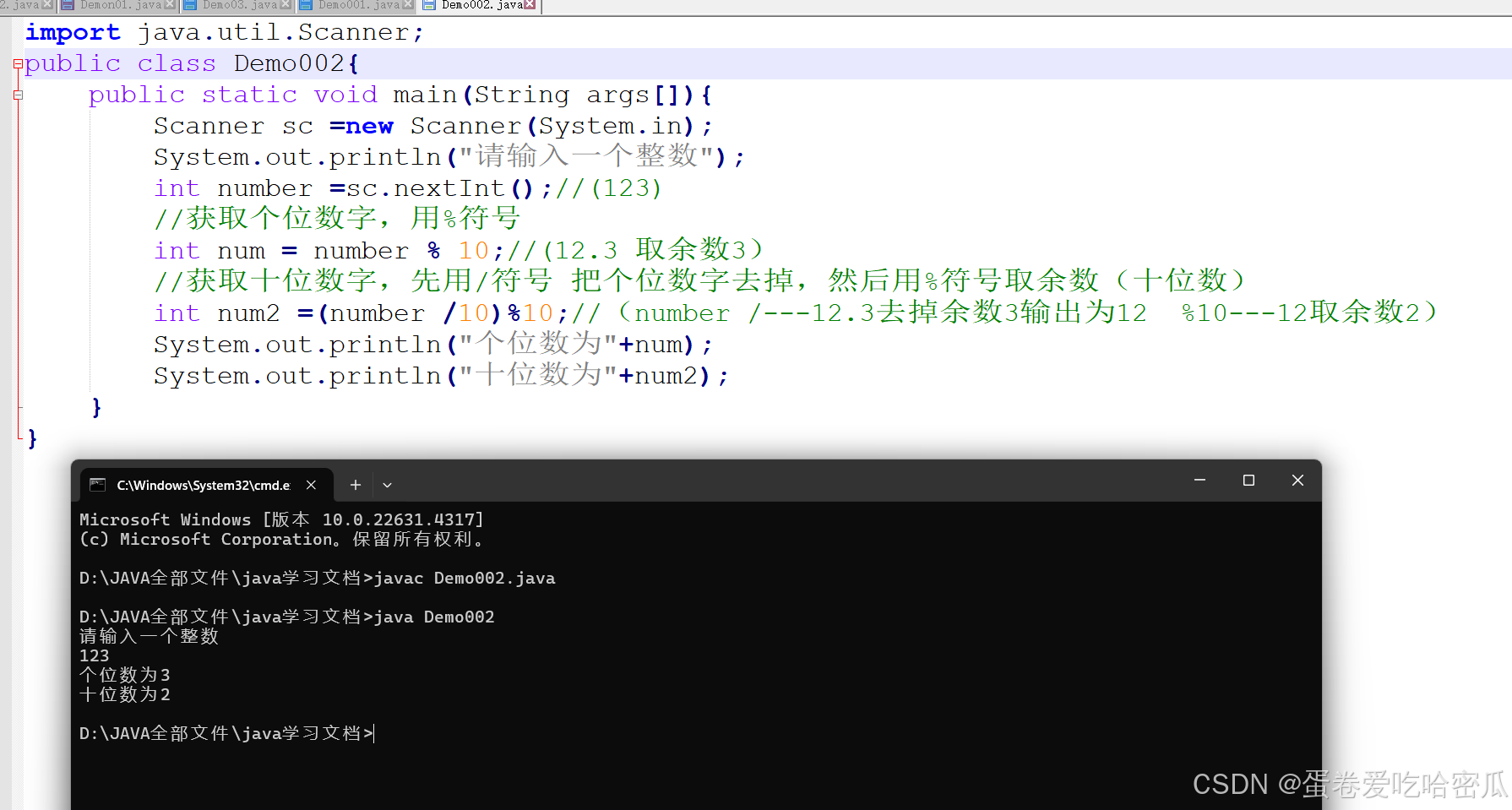Close the Demon01.java tab
Image resolution: width=1512 pixels, height=810 pixels.
tap(170, 5)
